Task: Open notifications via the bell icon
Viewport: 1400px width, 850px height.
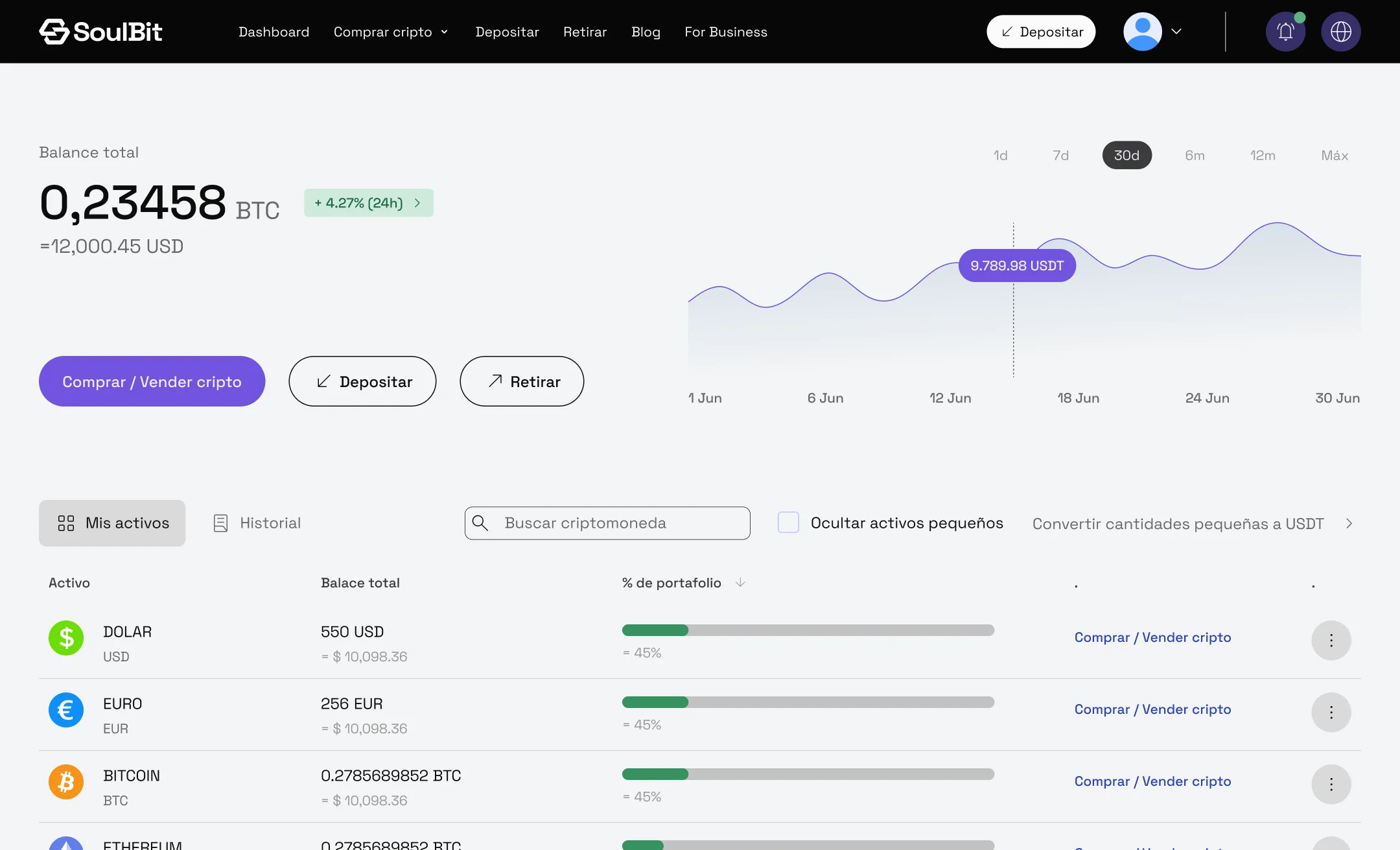Action: click(1285, 31)
